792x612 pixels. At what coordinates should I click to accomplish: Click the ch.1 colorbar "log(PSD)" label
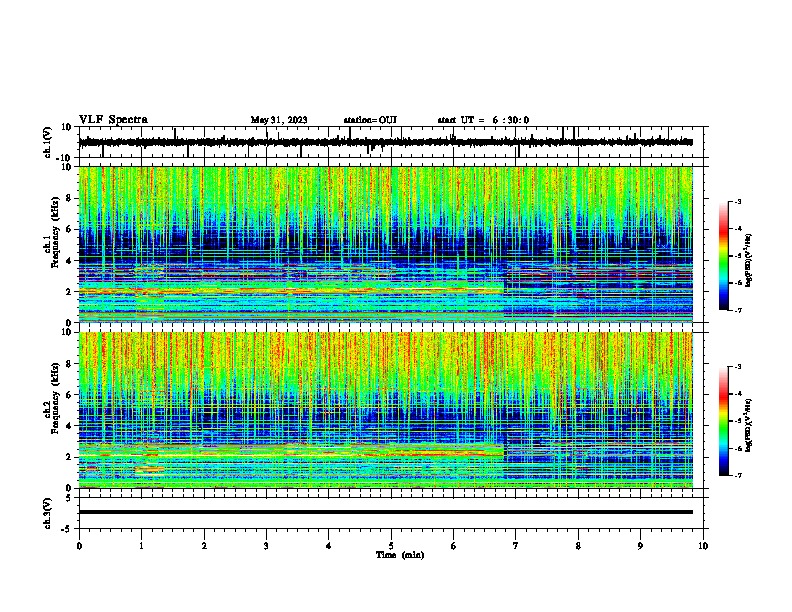tap(749, 260)
